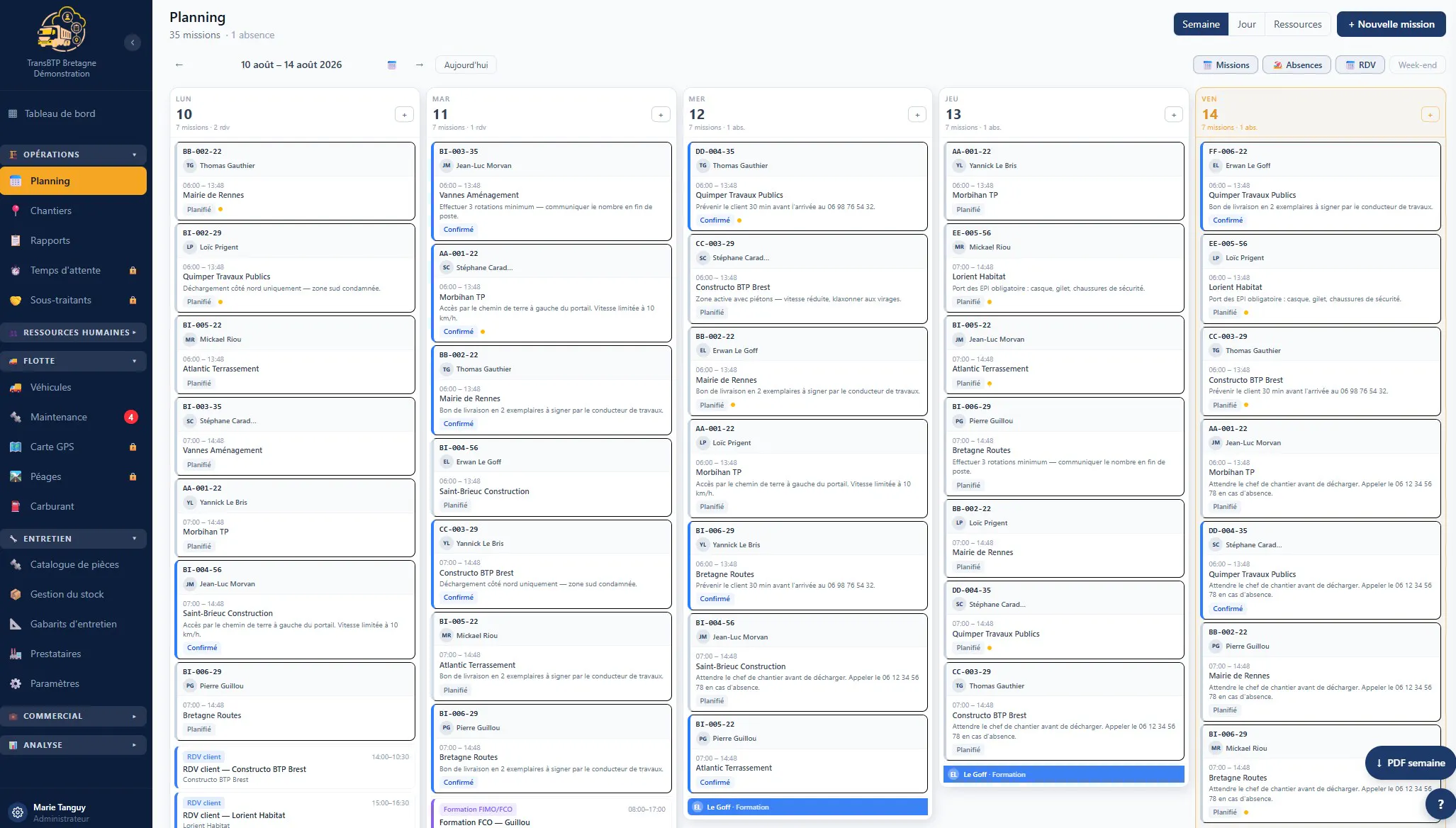
Task: Click the Gabarits d'entretien icon
Action: [16, 624]
